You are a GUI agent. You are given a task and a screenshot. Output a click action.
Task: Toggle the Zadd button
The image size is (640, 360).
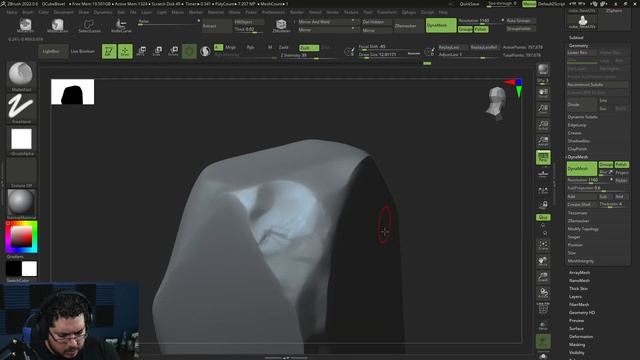284,47
